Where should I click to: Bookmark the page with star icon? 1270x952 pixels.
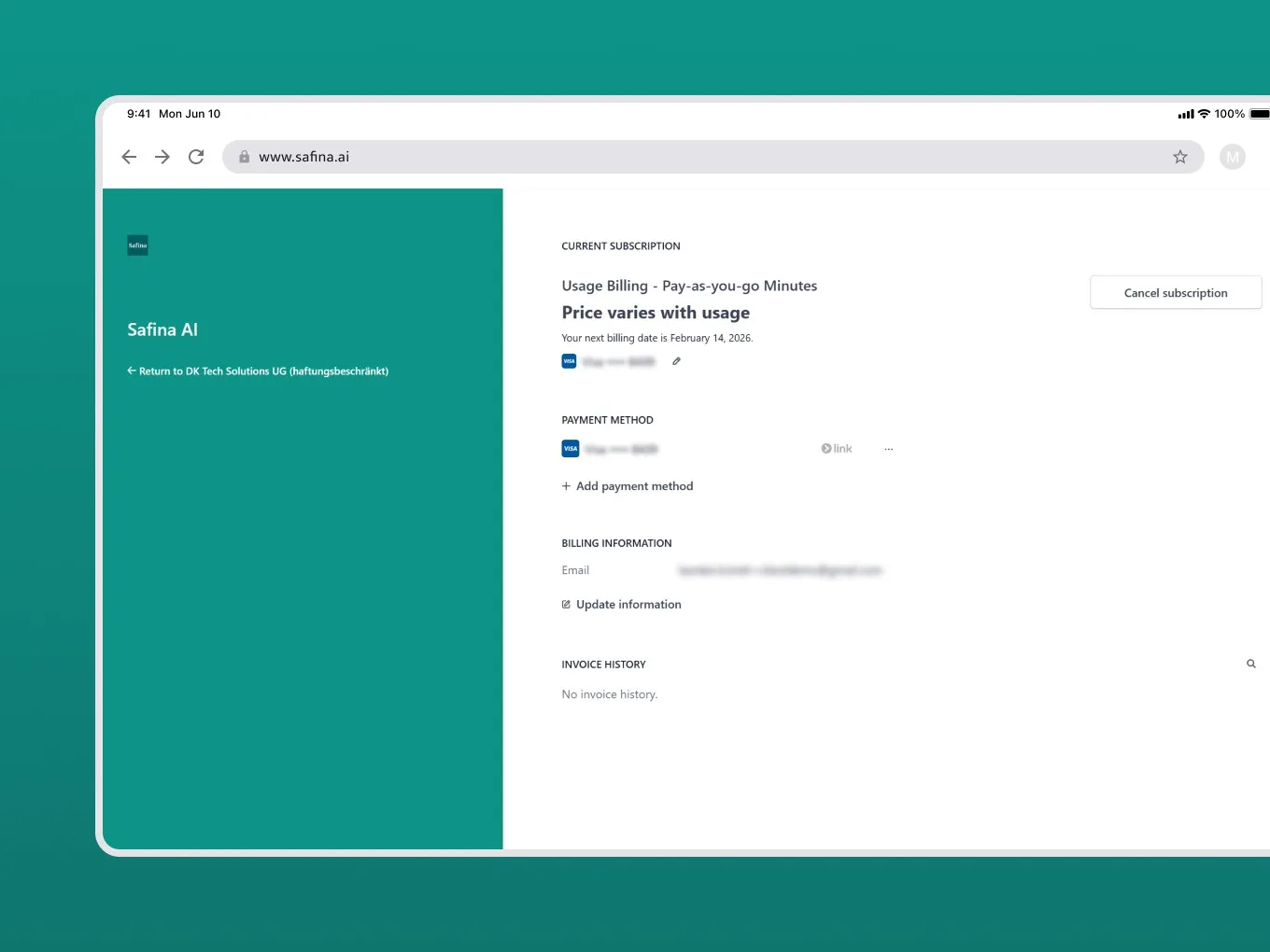[x=1180, y=157]
